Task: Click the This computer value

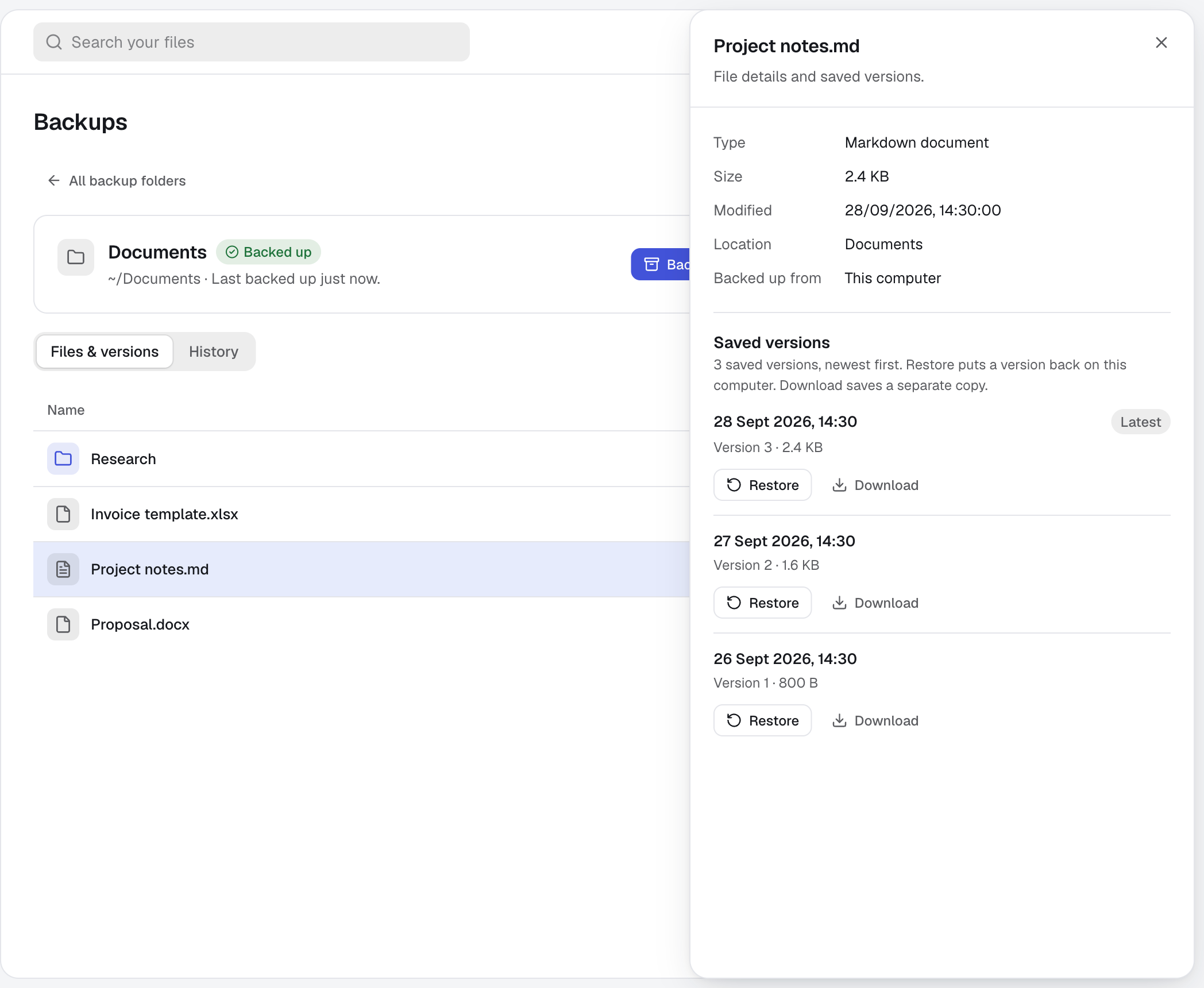Action: [x=893, y=278]
